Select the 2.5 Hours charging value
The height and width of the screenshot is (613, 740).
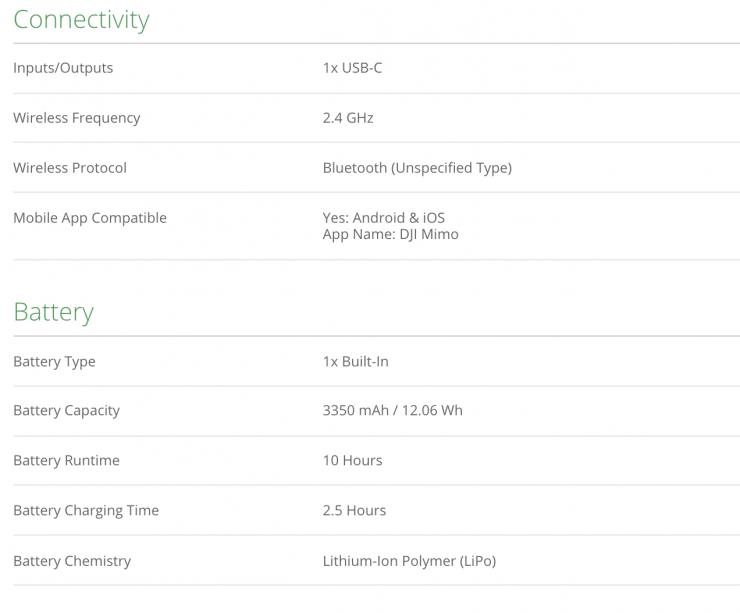354,511
